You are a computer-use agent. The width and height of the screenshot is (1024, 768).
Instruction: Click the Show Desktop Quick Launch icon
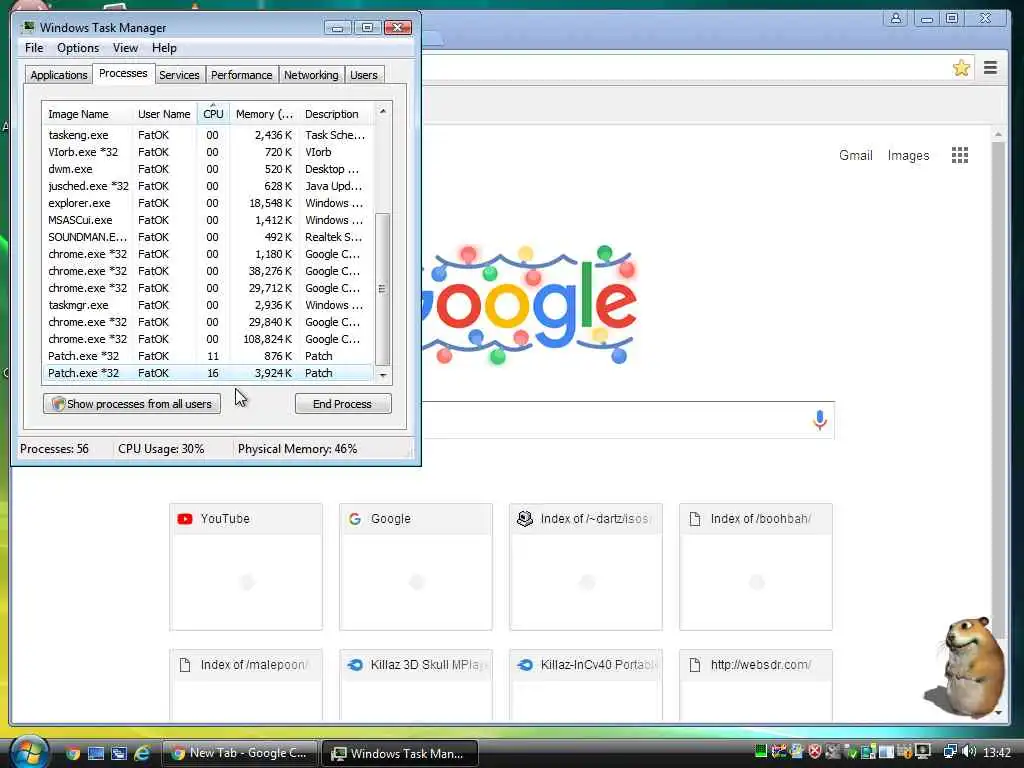pyautogui.click(x=96, y=753)
